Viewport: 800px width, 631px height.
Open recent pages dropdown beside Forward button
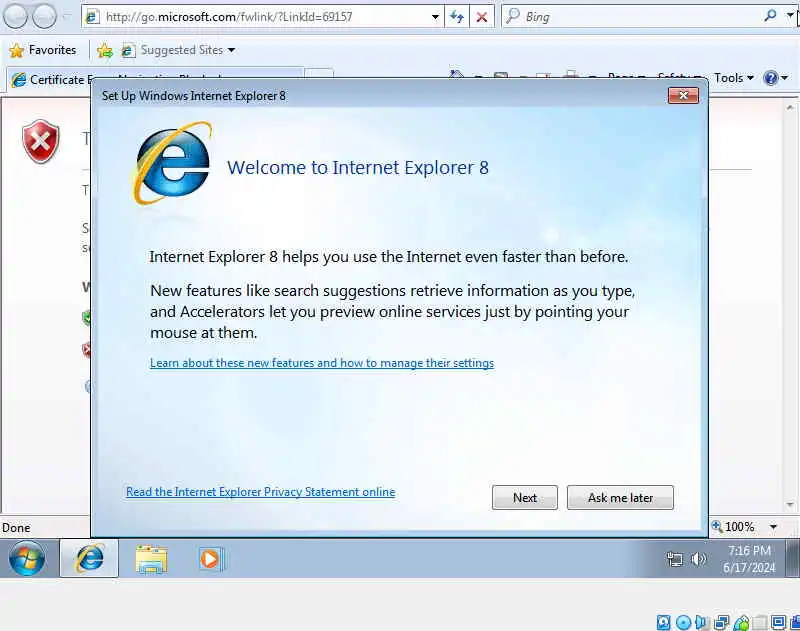[67, 17]
